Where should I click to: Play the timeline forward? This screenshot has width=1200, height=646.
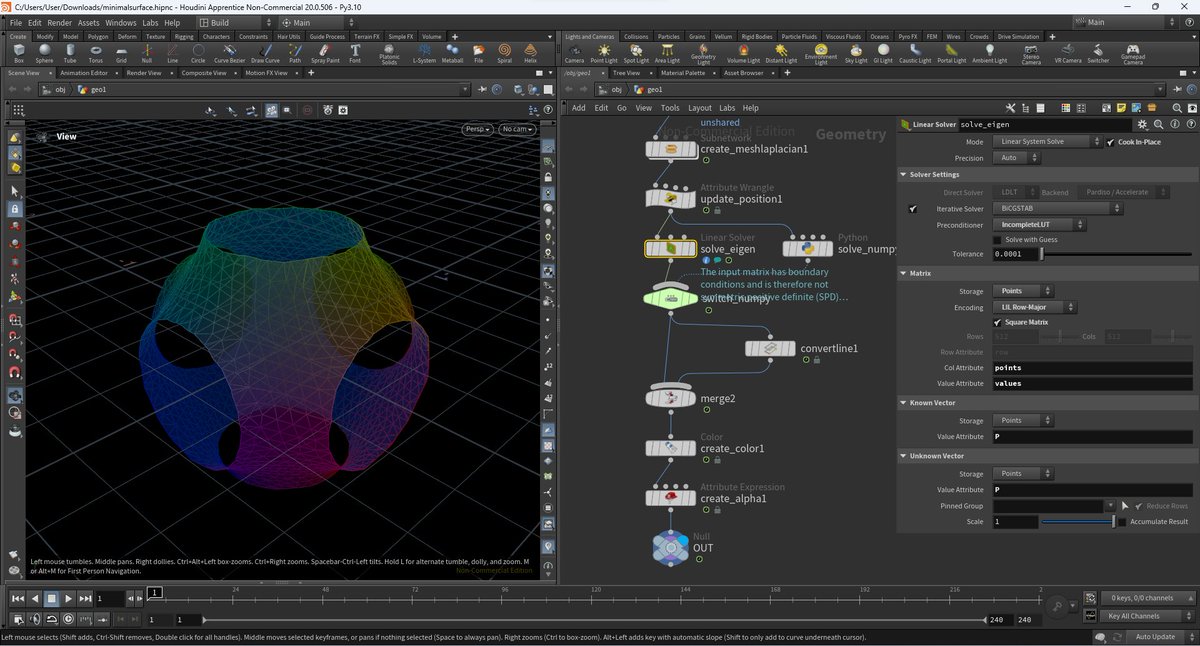(68, 598)
